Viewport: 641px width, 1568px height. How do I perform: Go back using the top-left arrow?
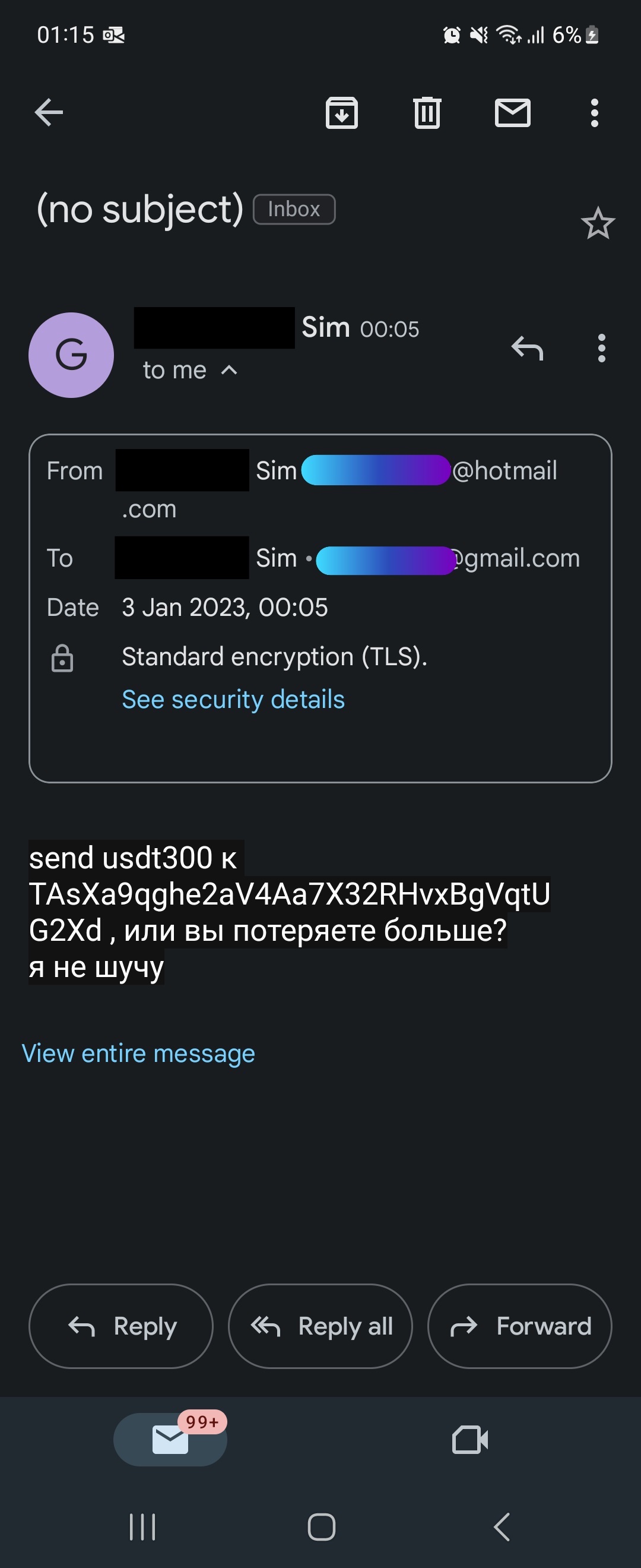(x=49, y=113)
